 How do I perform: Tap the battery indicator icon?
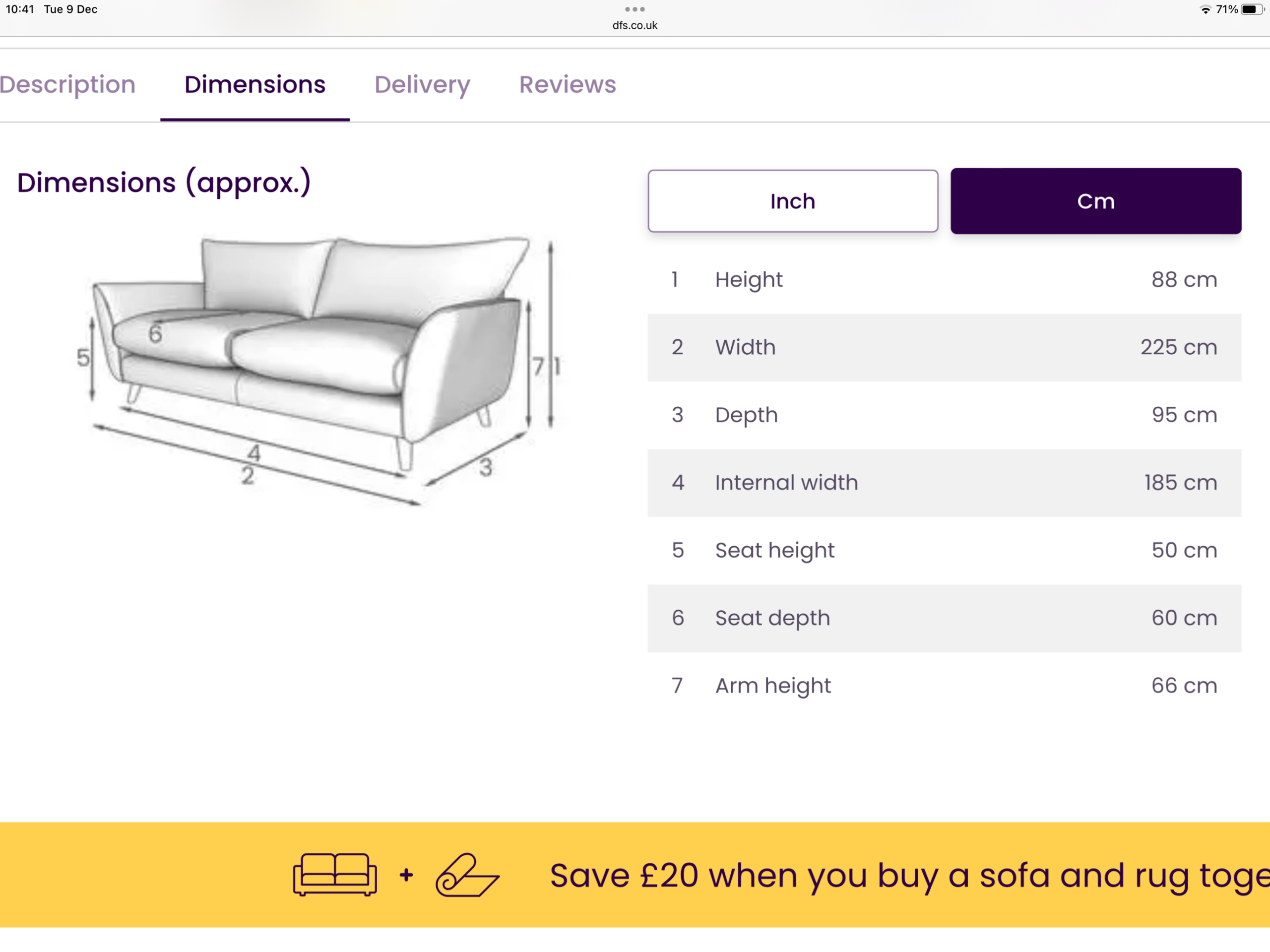tap(1252, 10)
